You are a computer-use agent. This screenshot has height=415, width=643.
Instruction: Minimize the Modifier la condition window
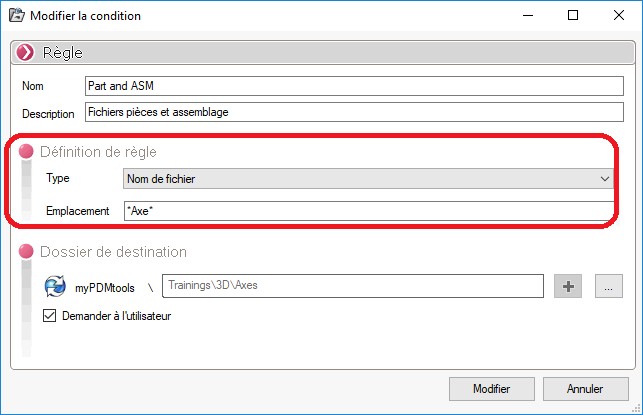tap(526, 16)
